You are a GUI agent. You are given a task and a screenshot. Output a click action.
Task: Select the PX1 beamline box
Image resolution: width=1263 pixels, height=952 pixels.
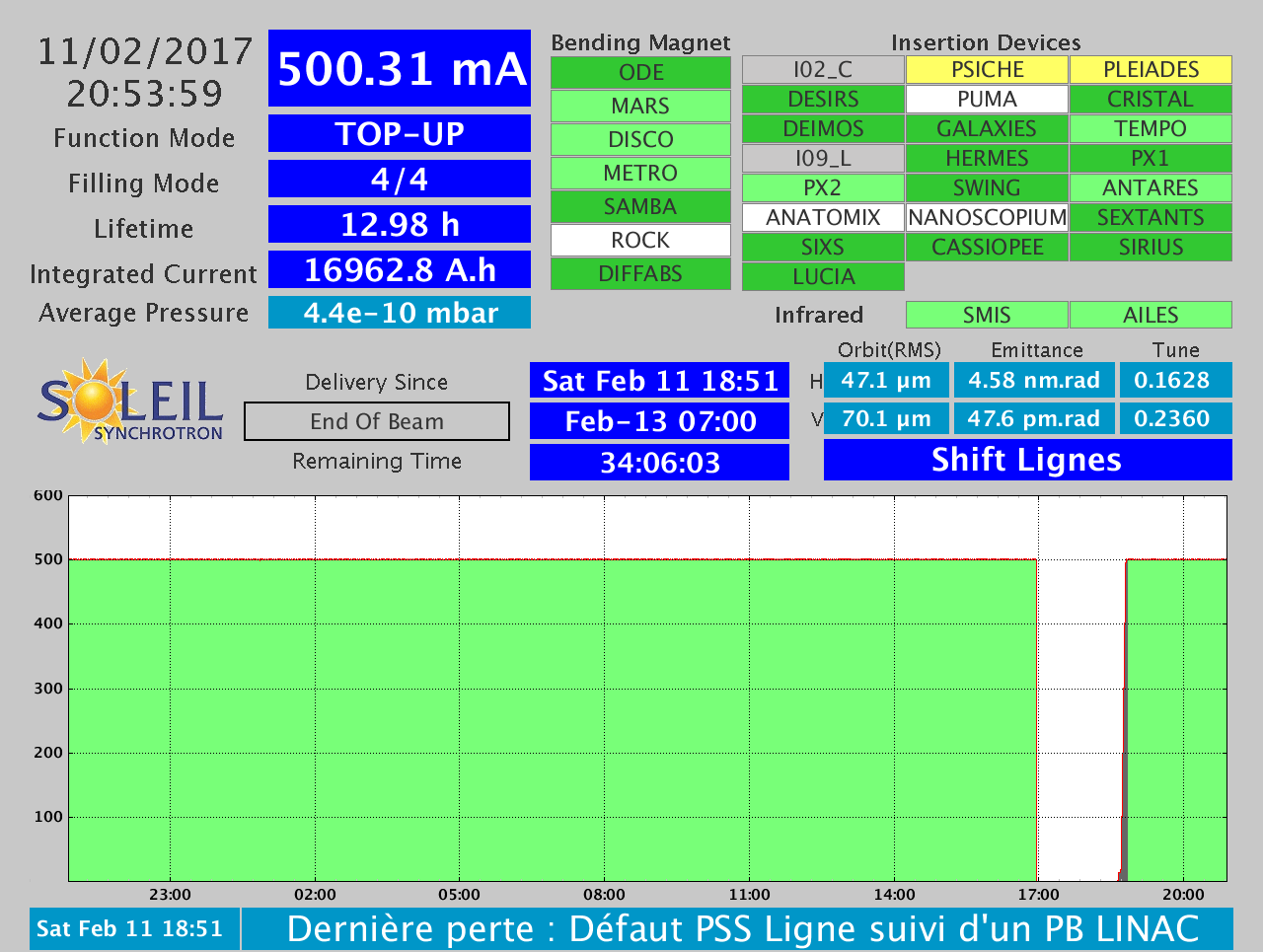(1151, 158)
